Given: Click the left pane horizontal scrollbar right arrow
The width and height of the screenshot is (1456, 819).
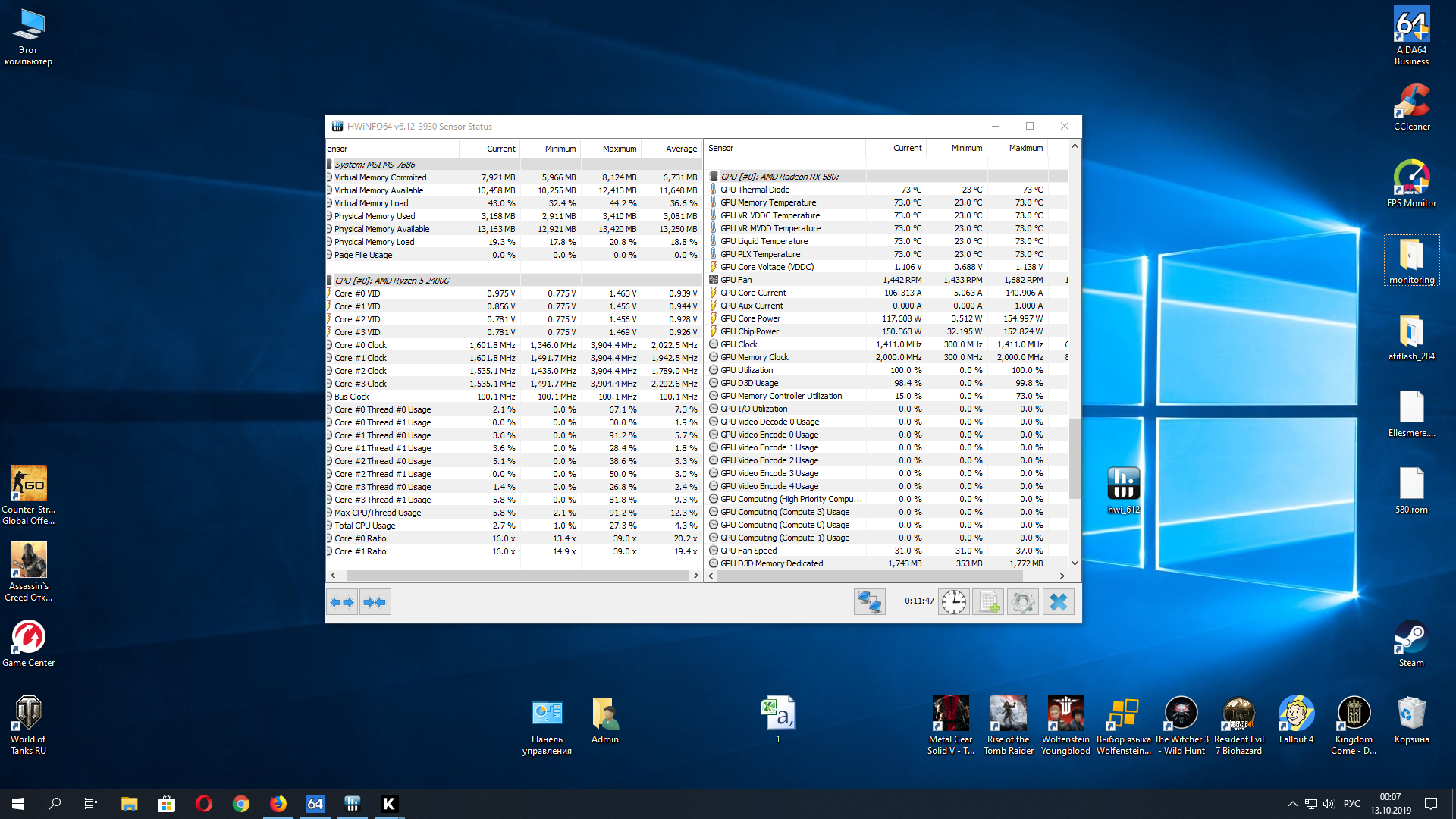Looking at the screenshot, I should click(695, 576).
